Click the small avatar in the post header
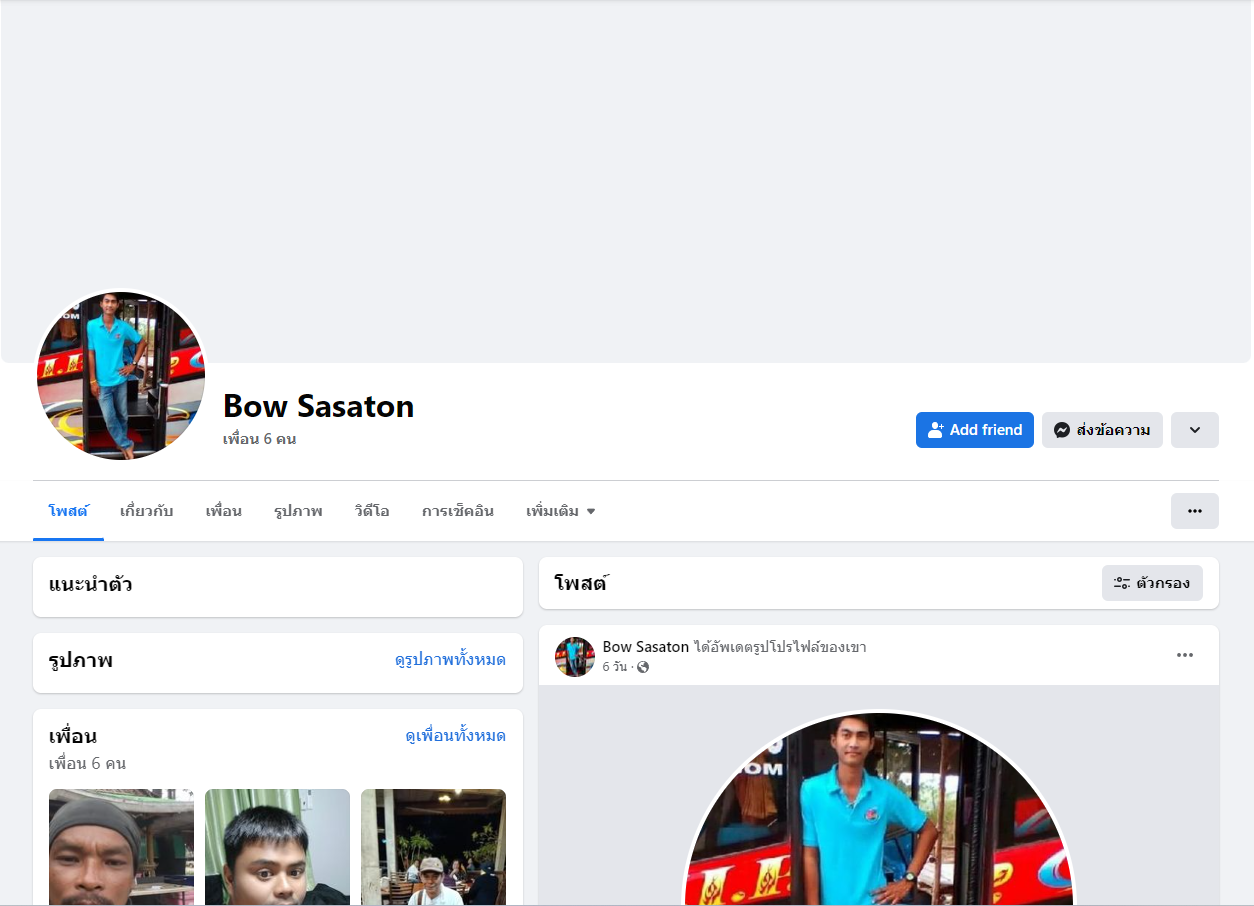Screen dimensions: 1254x906 click(575, 657)
